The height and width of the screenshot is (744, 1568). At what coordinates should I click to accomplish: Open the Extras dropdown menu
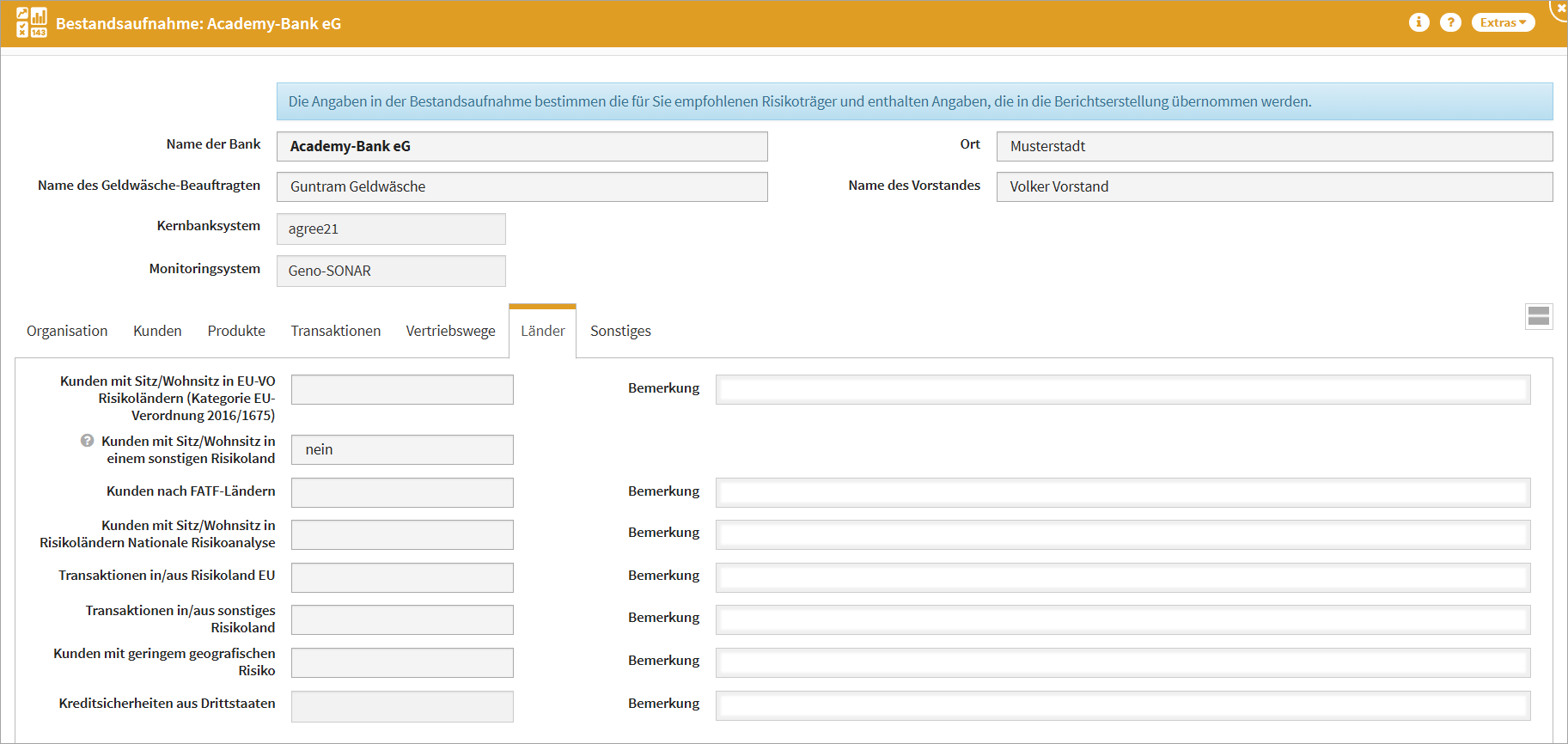click(1503, 22)
